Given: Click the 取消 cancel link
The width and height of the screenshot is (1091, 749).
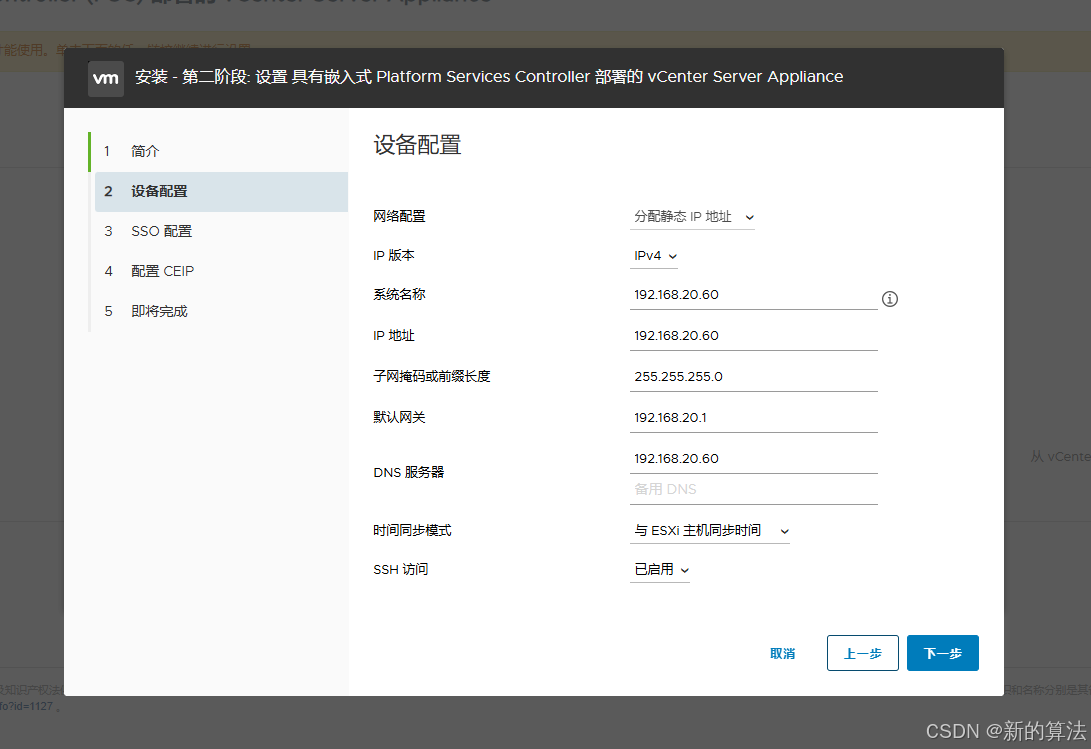Looking at the screenshot, I should pyautogui.click(x=782, y=654).
